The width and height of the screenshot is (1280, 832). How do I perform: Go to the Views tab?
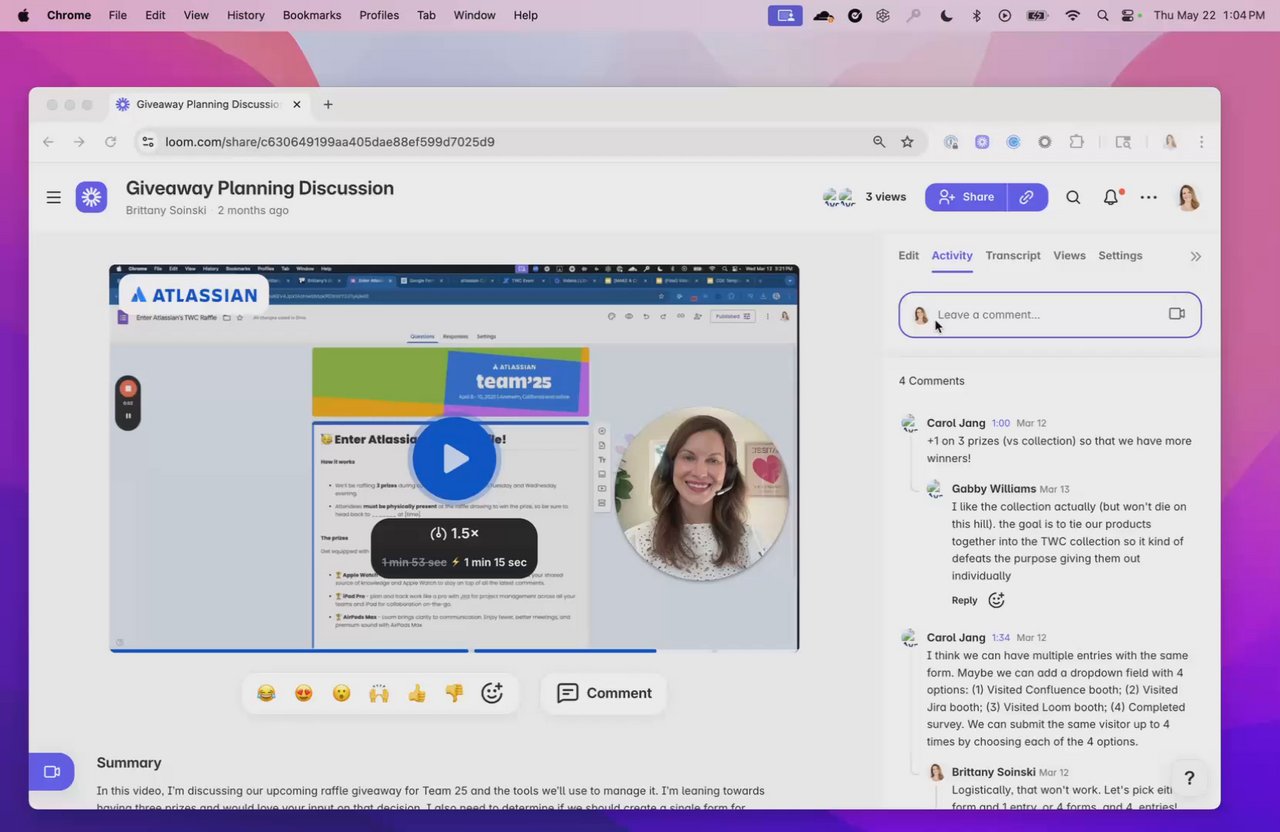point(1069,256)
